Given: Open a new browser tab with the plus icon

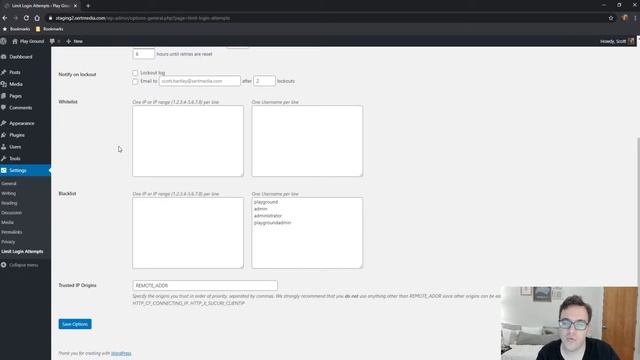Looking at the screenshot, I should pyautogui.click(x=88, y=6).
